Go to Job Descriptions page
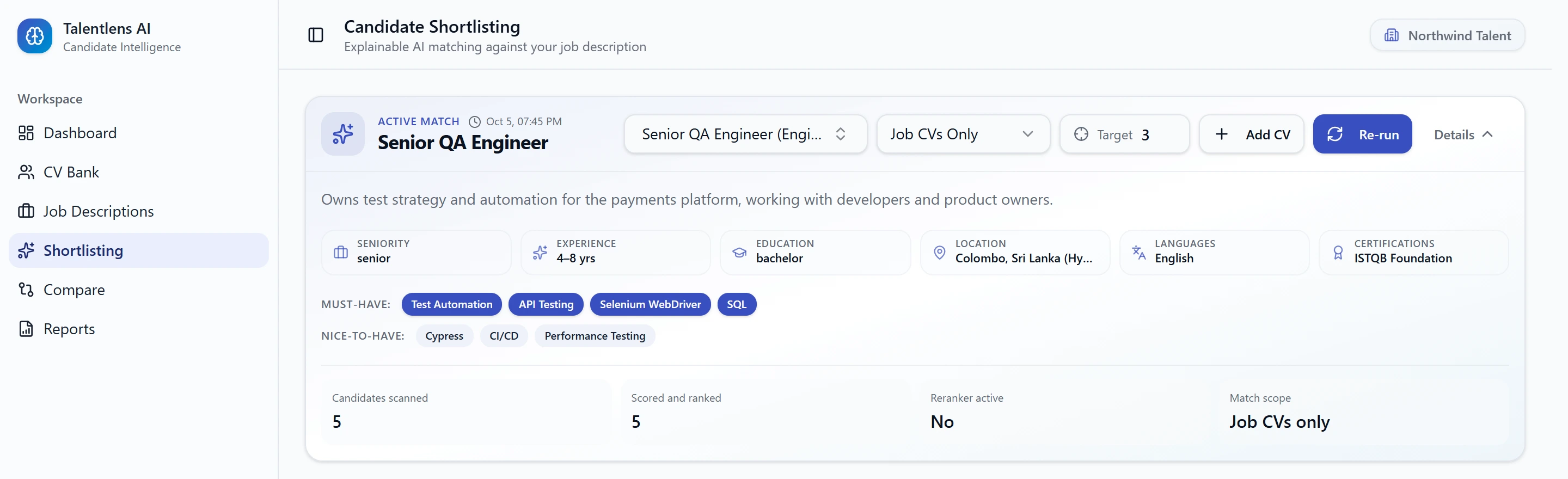This screenshot has height=479, width=1568. [x=139, y=211]
